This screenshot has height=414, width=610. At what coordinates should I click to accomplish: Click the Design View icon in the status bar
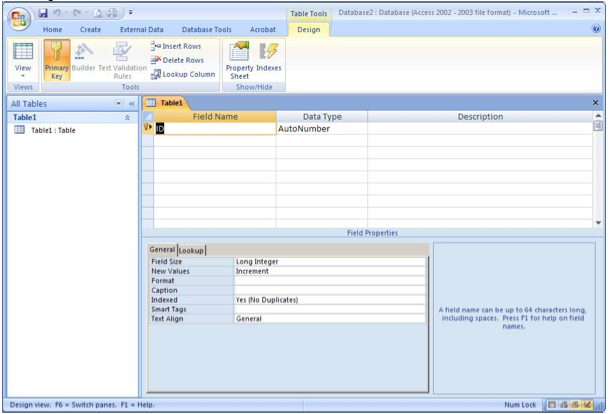point(587,405)
